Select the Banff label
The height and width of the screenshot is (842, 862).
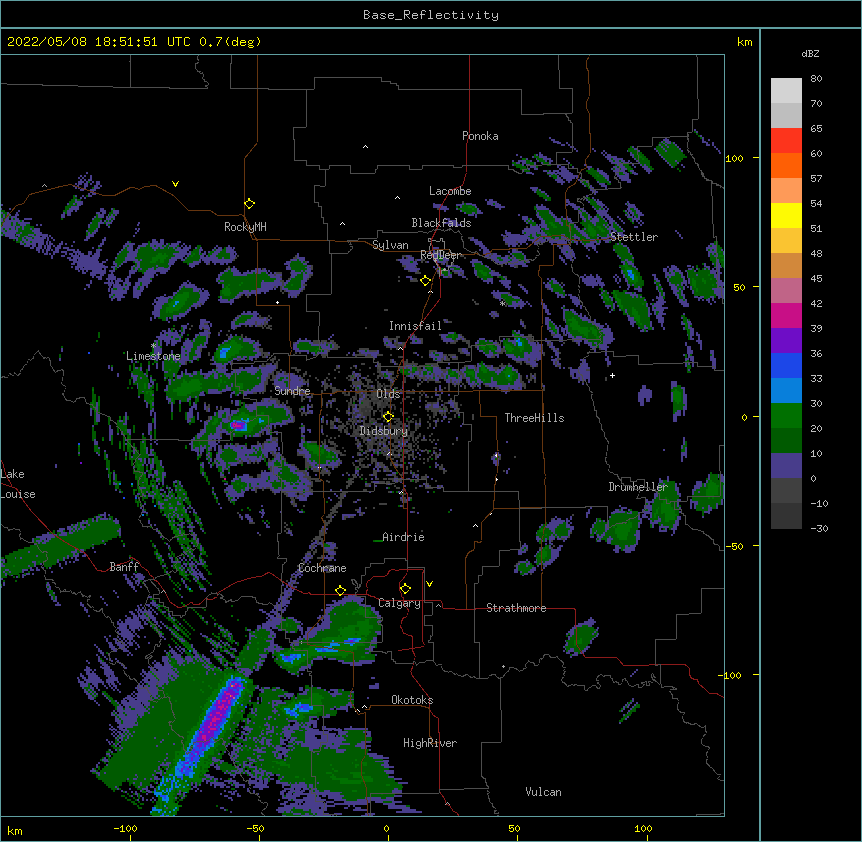(x=124, y=567)
